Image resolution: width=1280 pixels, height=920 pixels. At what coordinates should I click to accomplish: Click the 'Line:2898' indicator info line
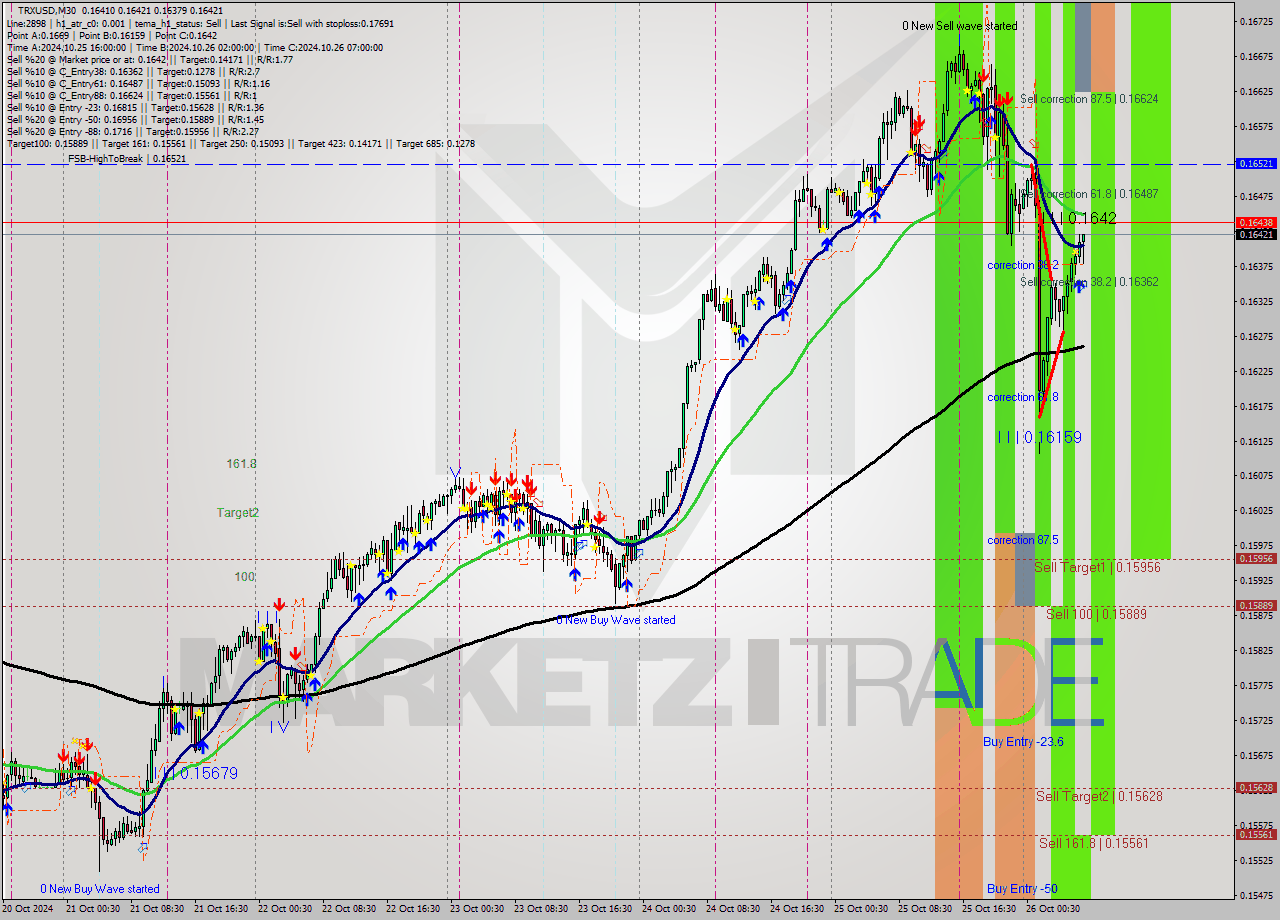click(x=198, y=22)
